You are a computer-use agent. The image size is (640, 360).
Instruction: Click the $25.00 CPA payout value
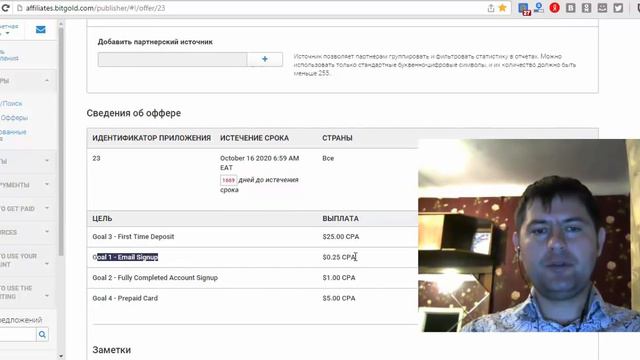[x=341, y=237]
